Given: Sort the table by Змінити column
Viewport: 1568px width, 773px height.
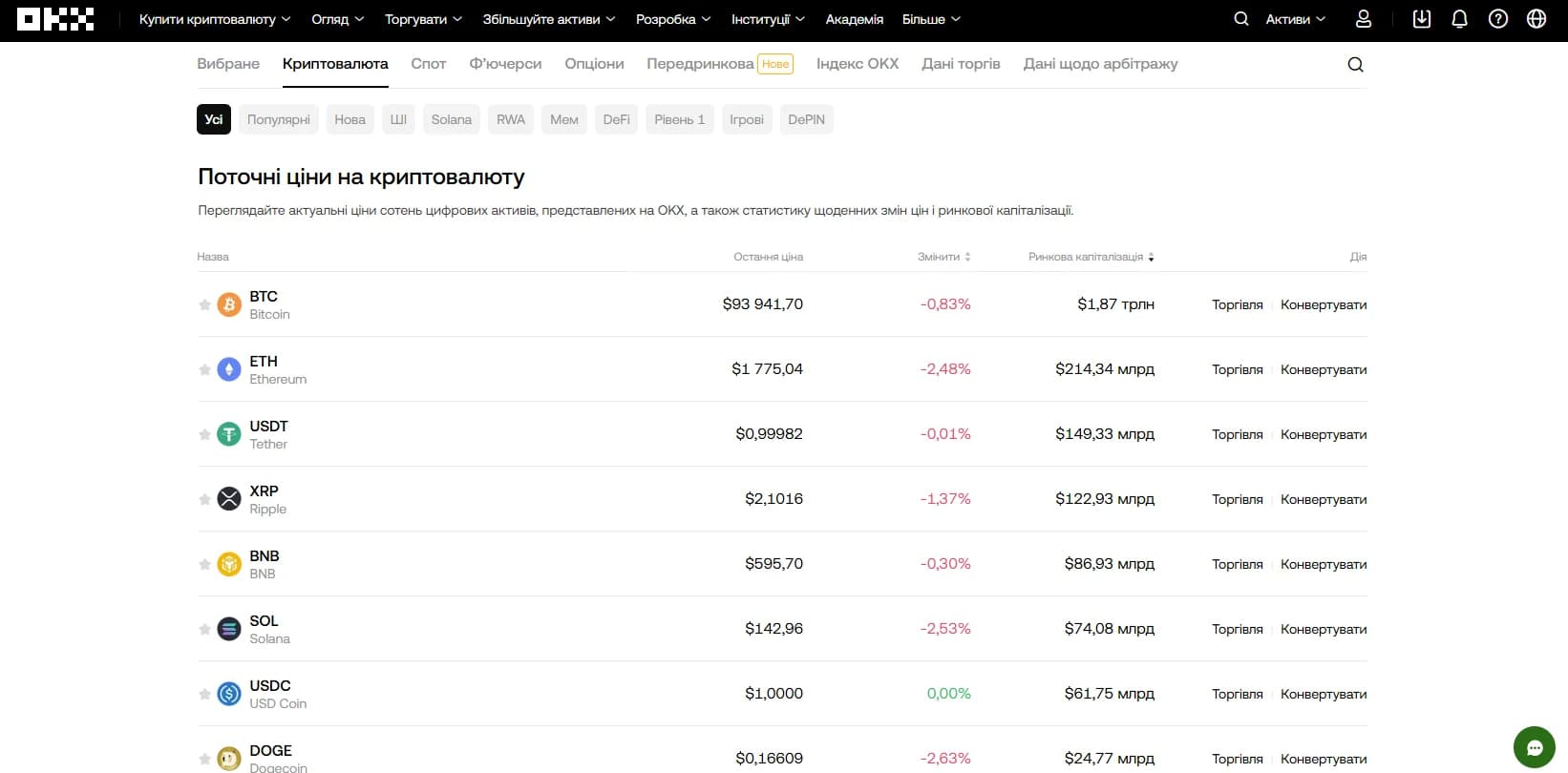Looking at the screenshot, I should coord(944,257).
